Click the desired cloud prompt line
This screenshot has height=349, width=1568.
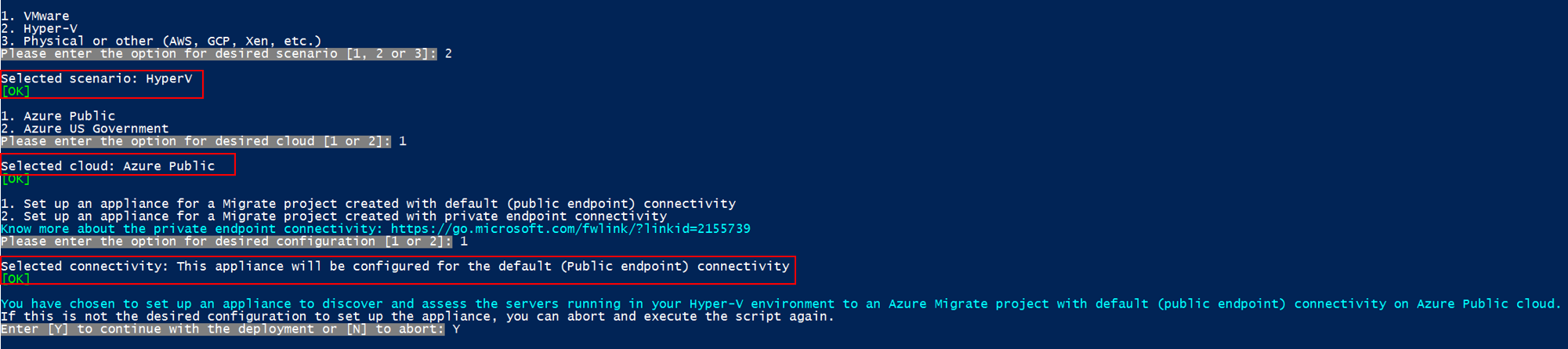195,141
